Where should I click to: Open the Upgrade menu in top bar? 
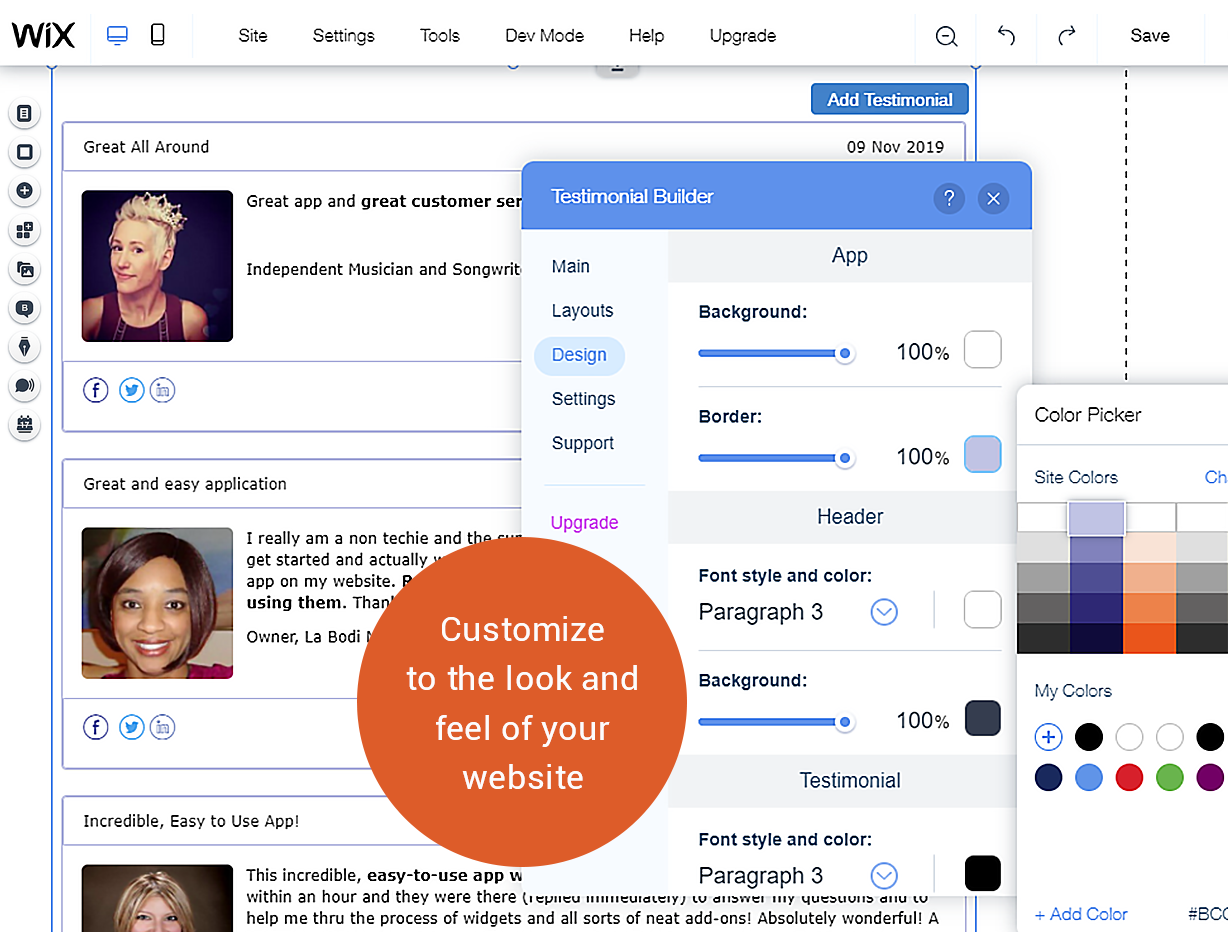click(x=743, y=36)
